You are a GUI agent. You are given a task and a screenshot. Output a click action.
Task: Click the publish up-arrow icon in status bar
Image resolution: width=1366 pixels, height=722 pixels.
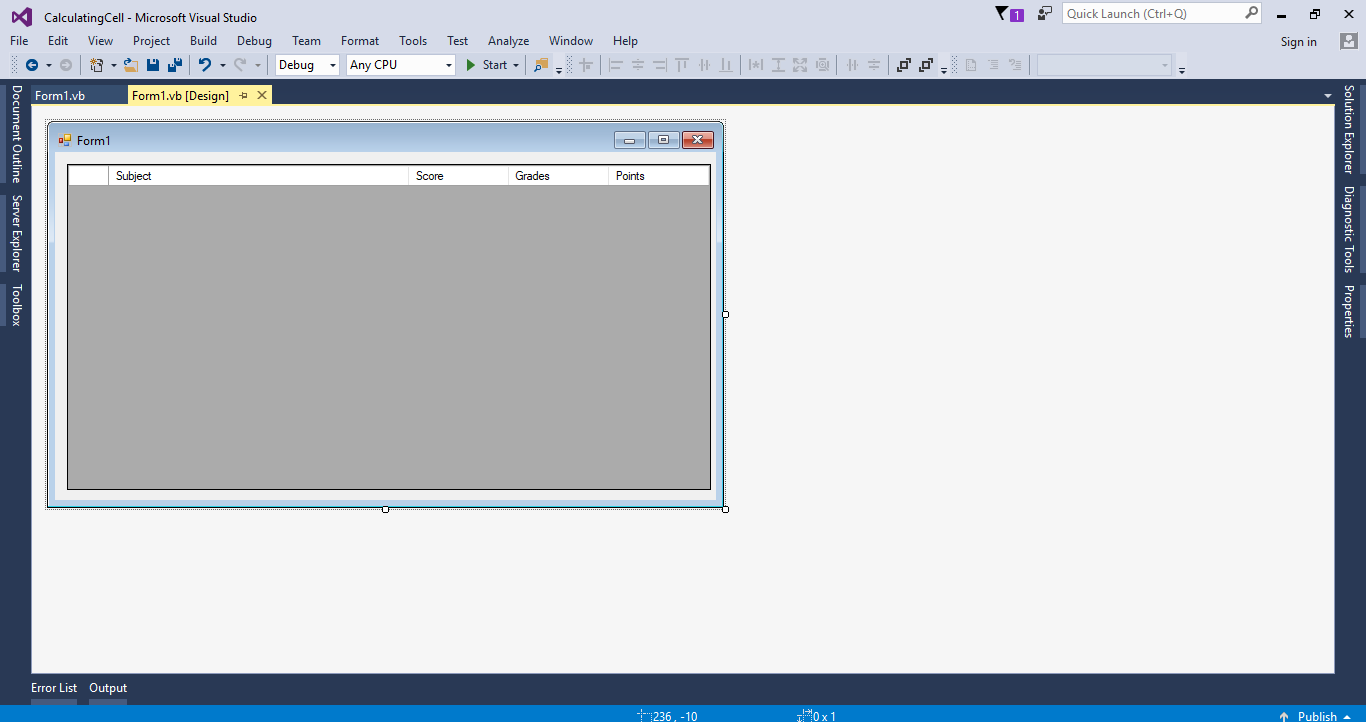click(x=1283, y=716)
